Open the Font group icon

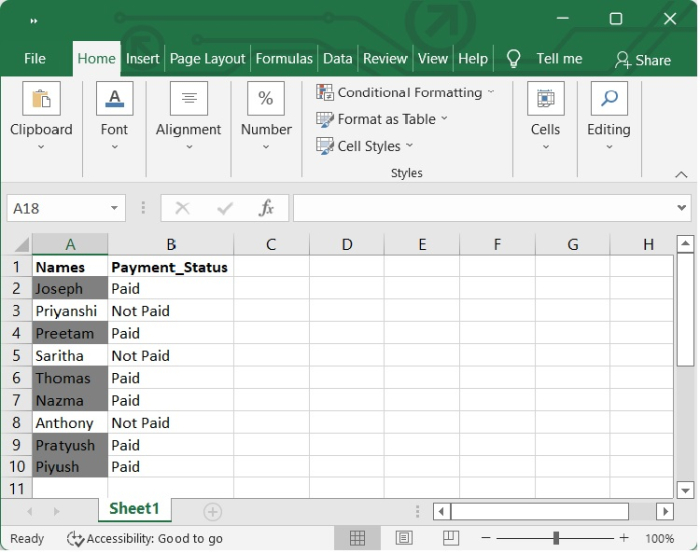pyautogui.click(x=114, y=98)
